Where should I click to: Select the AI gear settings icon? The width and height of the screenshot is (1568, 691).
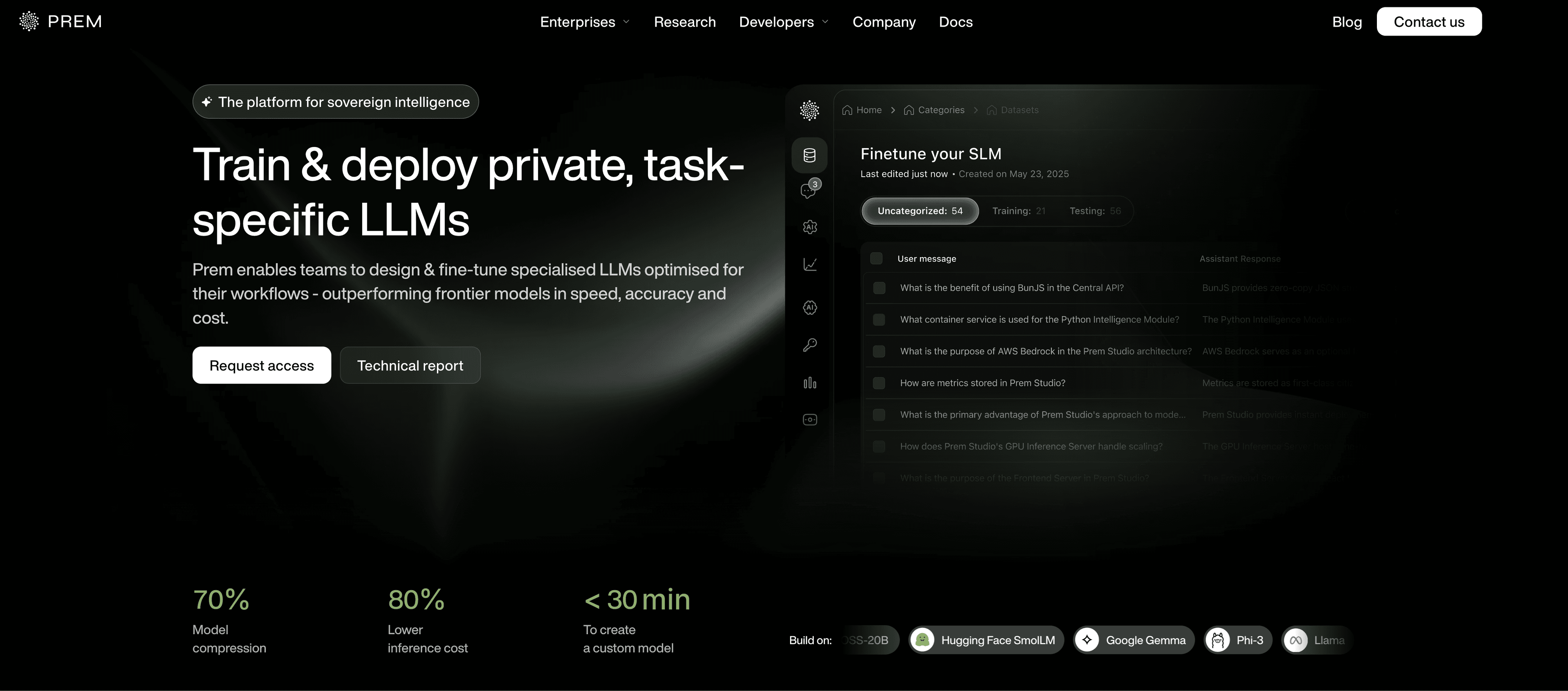[x=810, y=226]
